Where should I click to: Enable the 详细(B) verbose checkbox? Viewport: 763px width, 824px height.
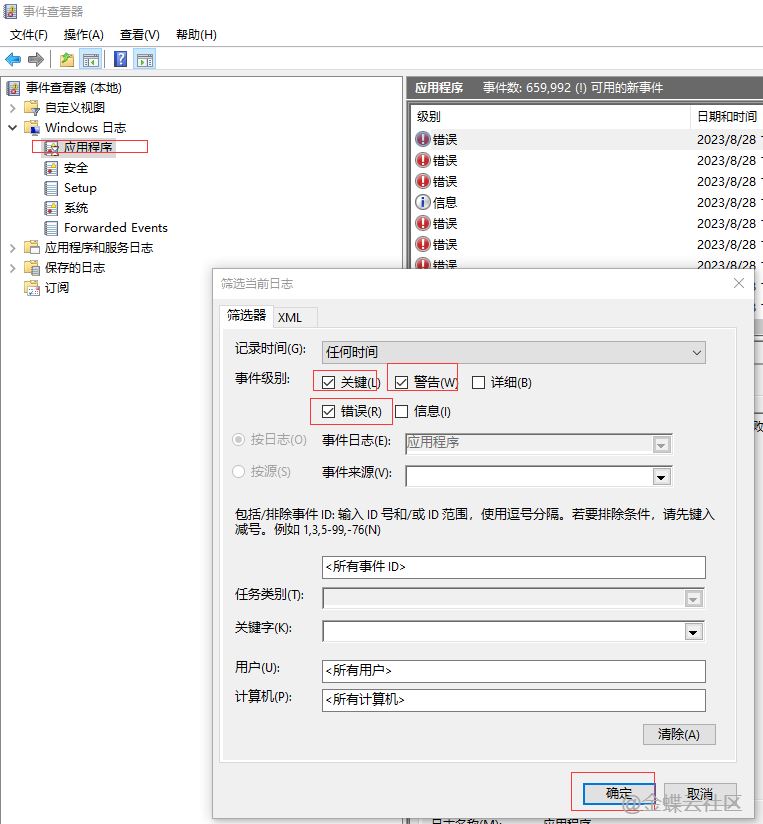click(x=478, y=382)
